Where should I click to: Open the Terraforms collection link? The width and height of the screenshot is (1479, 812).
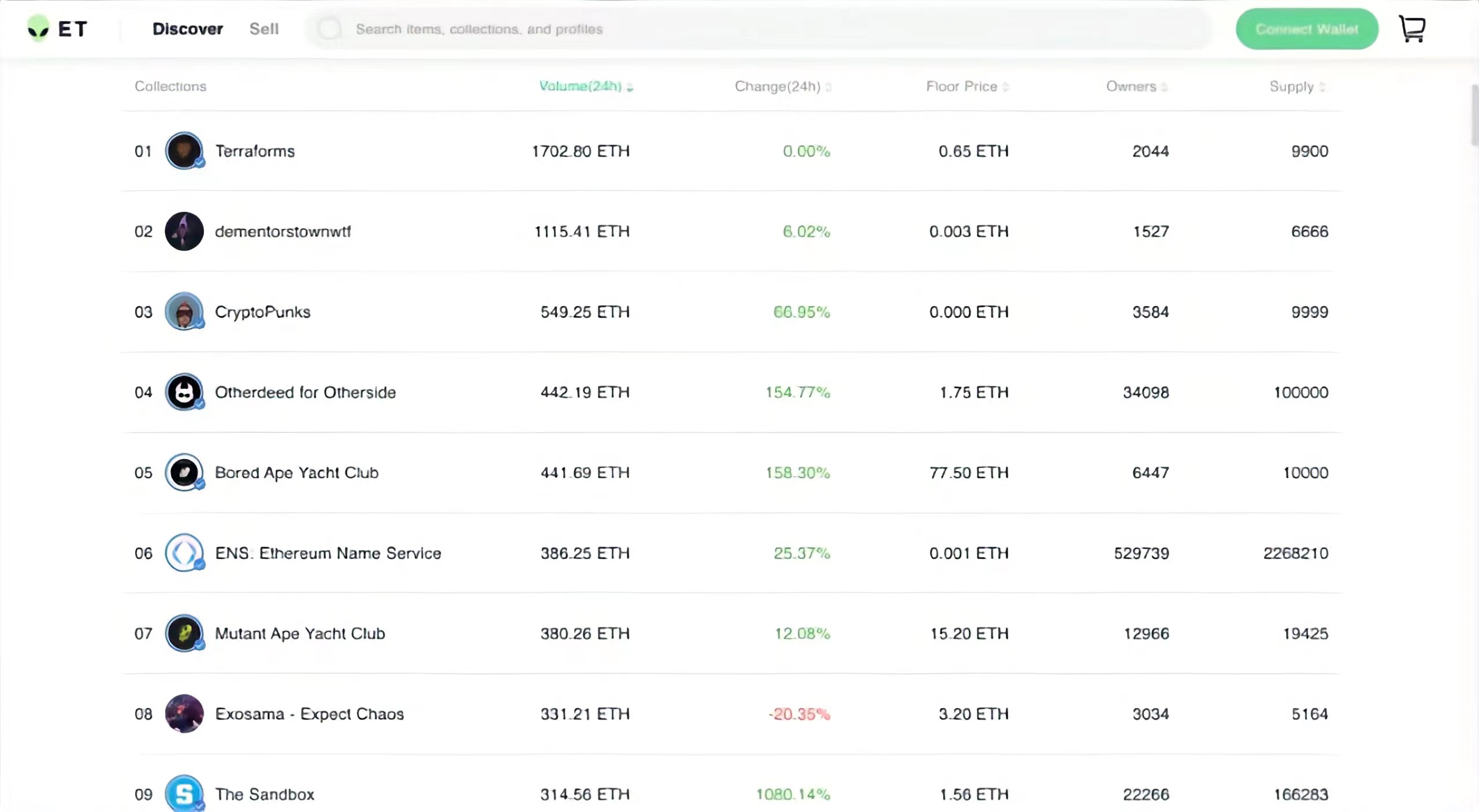click(255, 151)
